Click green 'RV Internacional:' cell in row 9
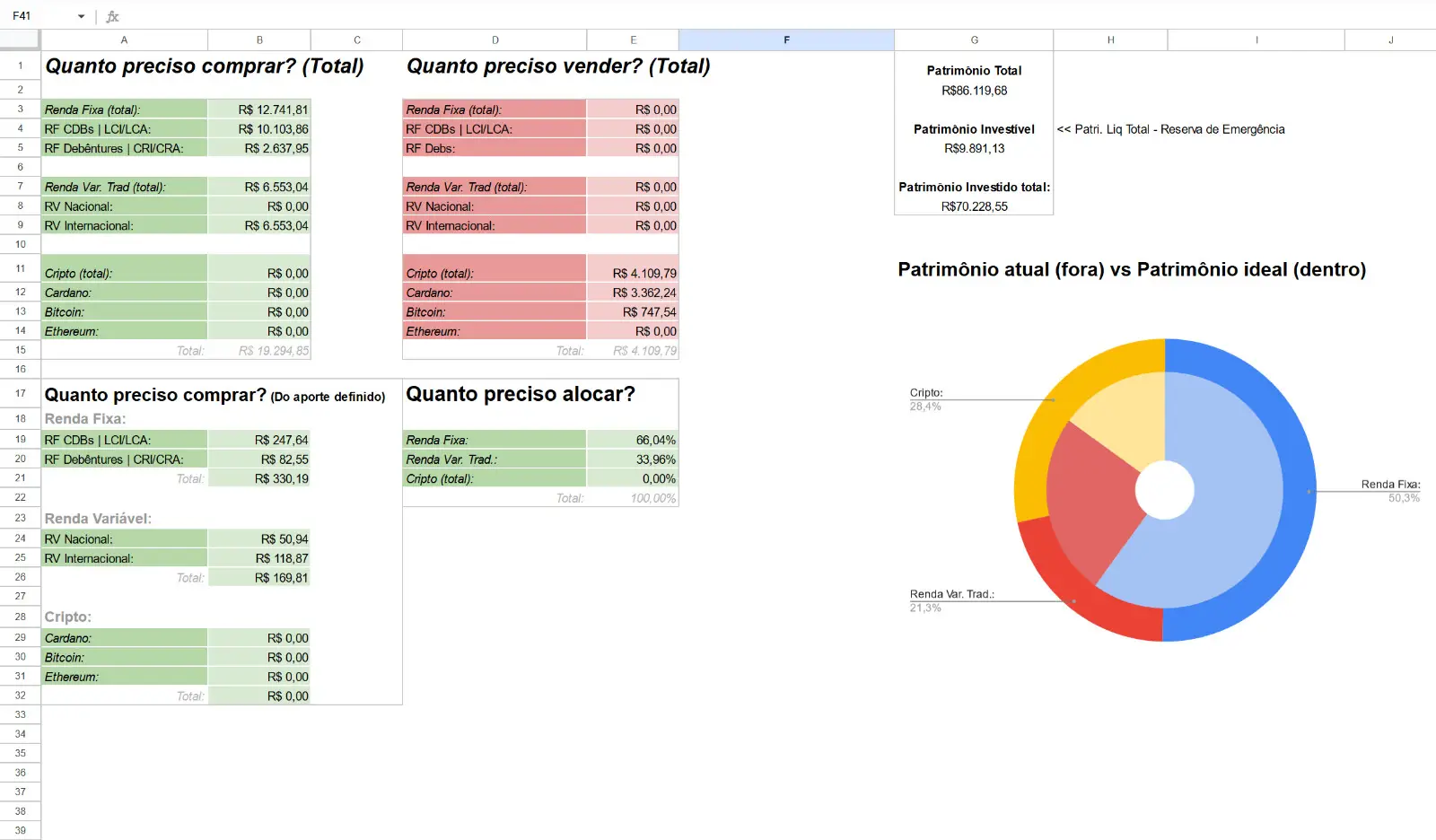The width and height of the screenshot is (1436, 840). click(x=124, y=225)
